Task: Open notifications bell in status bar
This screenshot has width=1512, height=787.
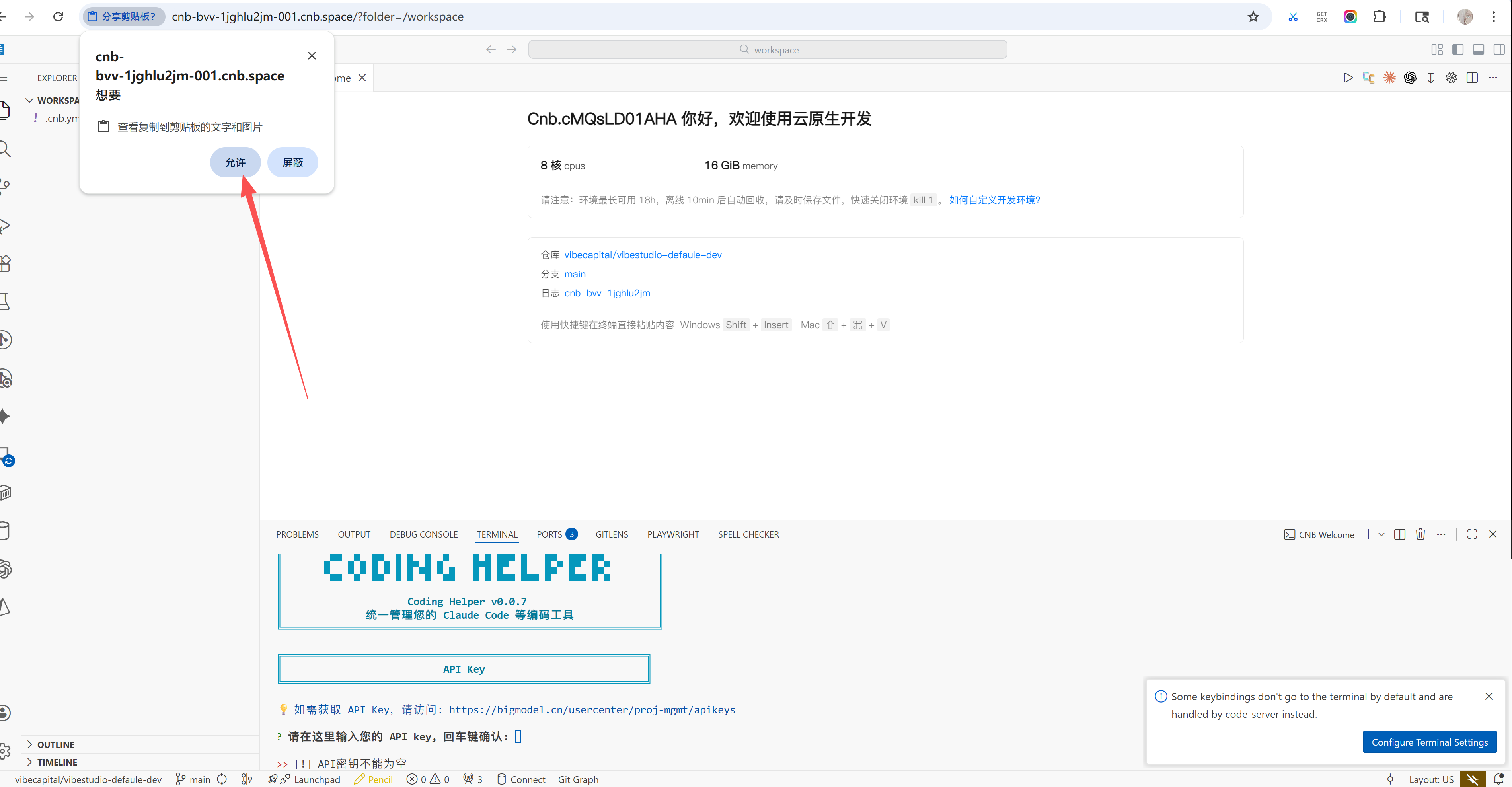Action: 1498,779
